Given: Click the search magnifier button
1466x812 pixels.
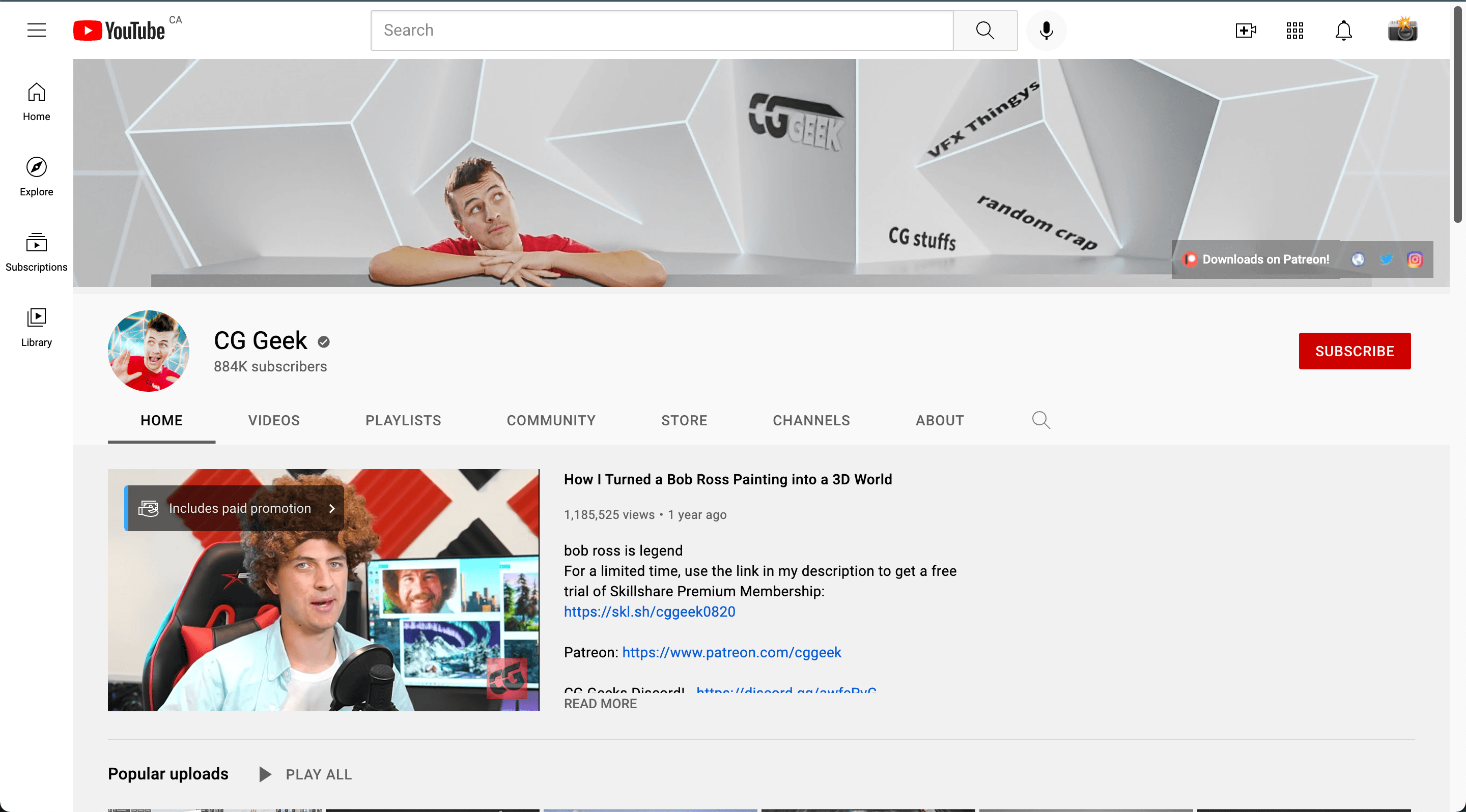Looking at the screenshot, I should point(985,30).
